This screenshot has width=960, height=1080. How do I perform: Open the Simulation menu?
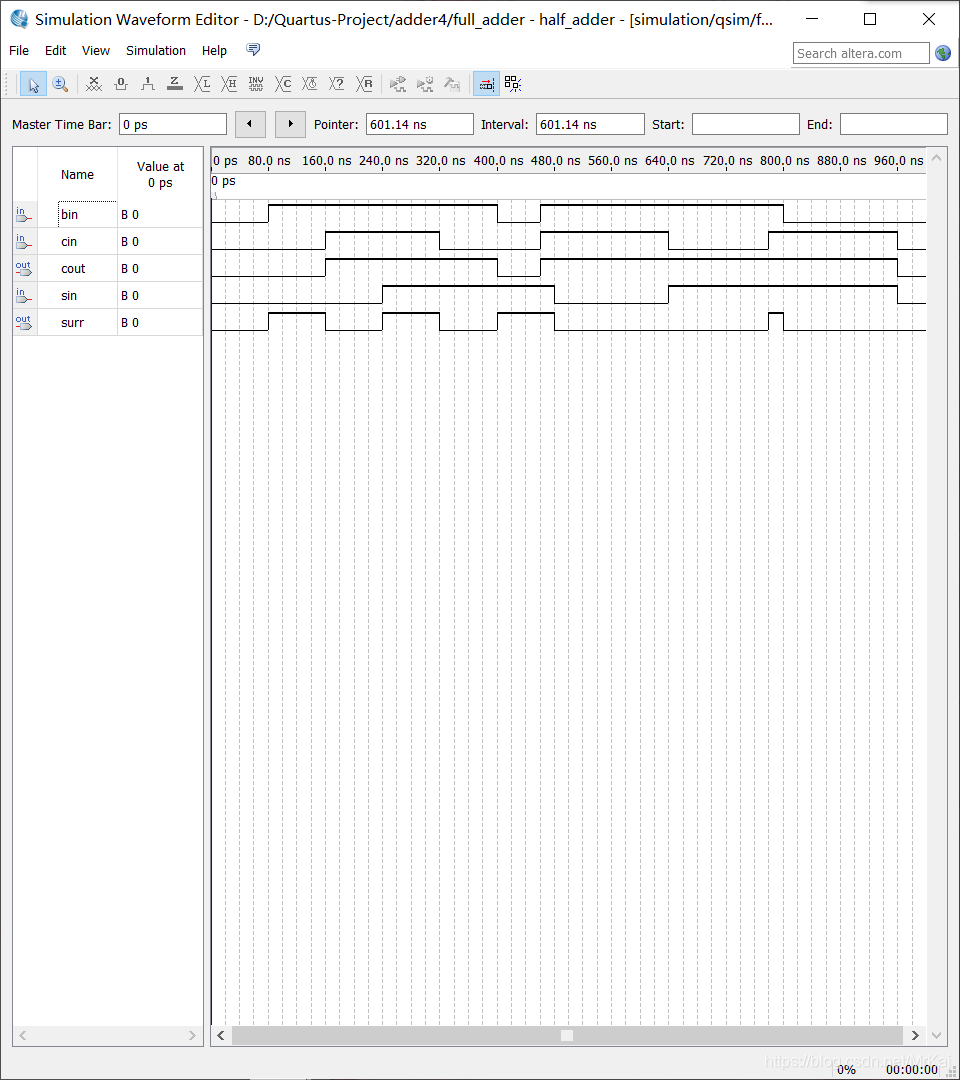click(x=156, y=50)
